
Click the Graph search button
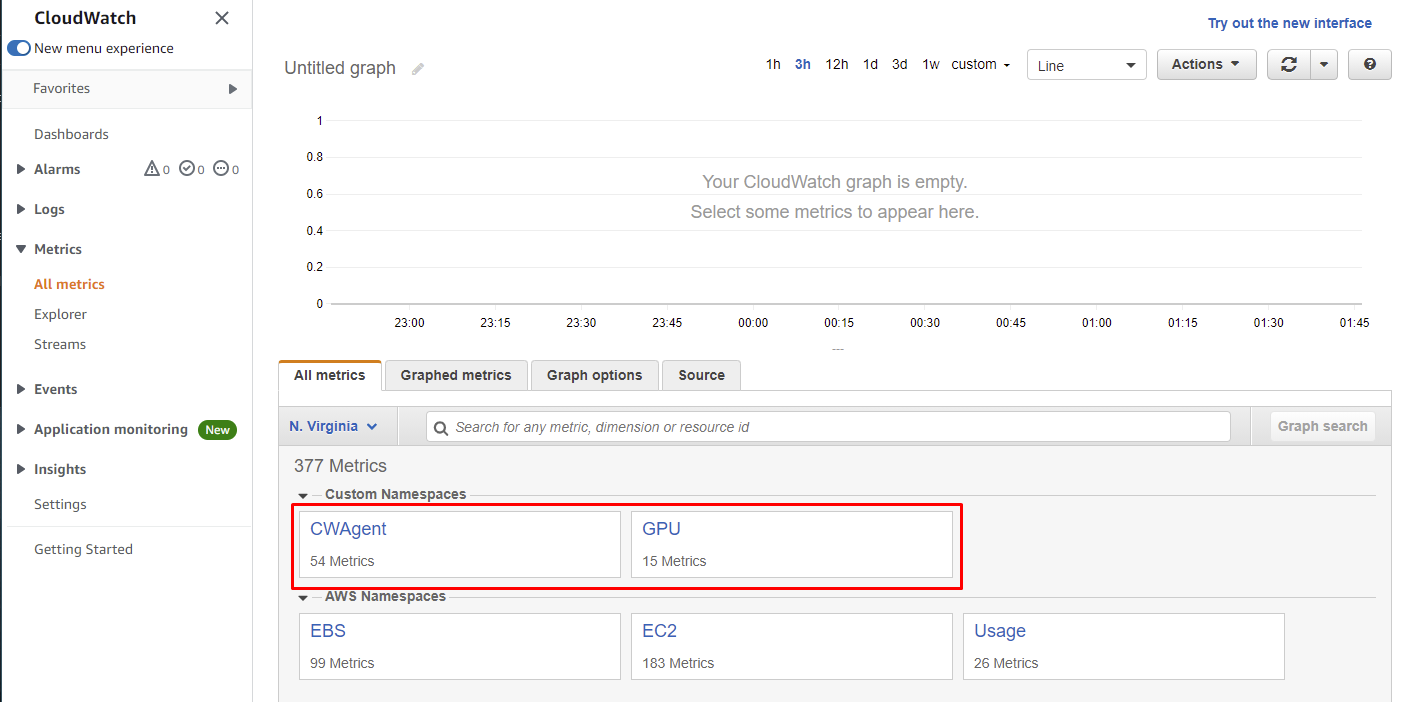click(x=1322, y=426)
